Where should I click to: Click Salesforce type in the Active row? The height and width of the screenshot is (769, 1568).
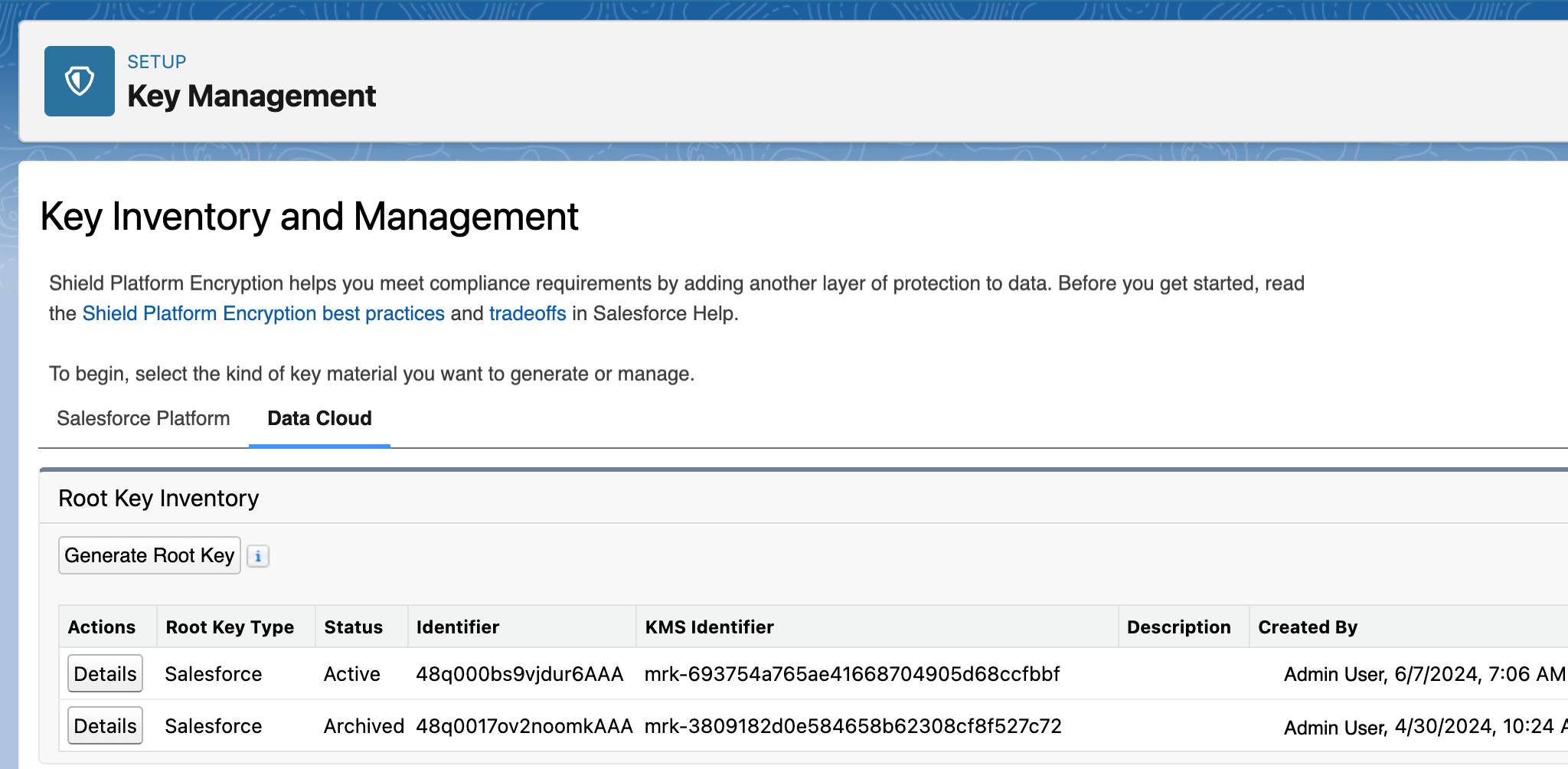click(213, 674)
